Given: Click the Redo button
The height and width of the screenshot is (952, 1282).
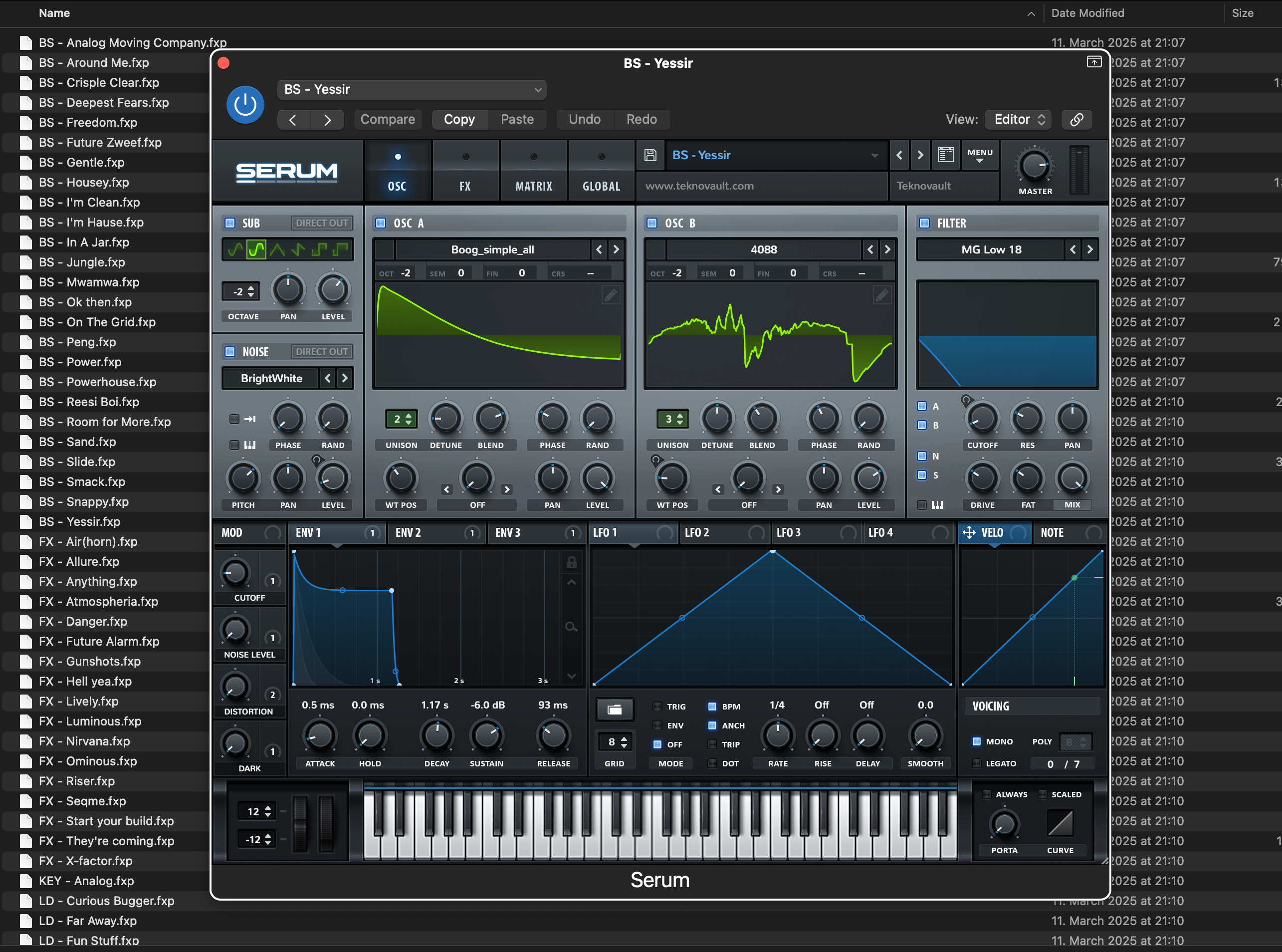Looking at the screenshot, I should click(642, 119).
